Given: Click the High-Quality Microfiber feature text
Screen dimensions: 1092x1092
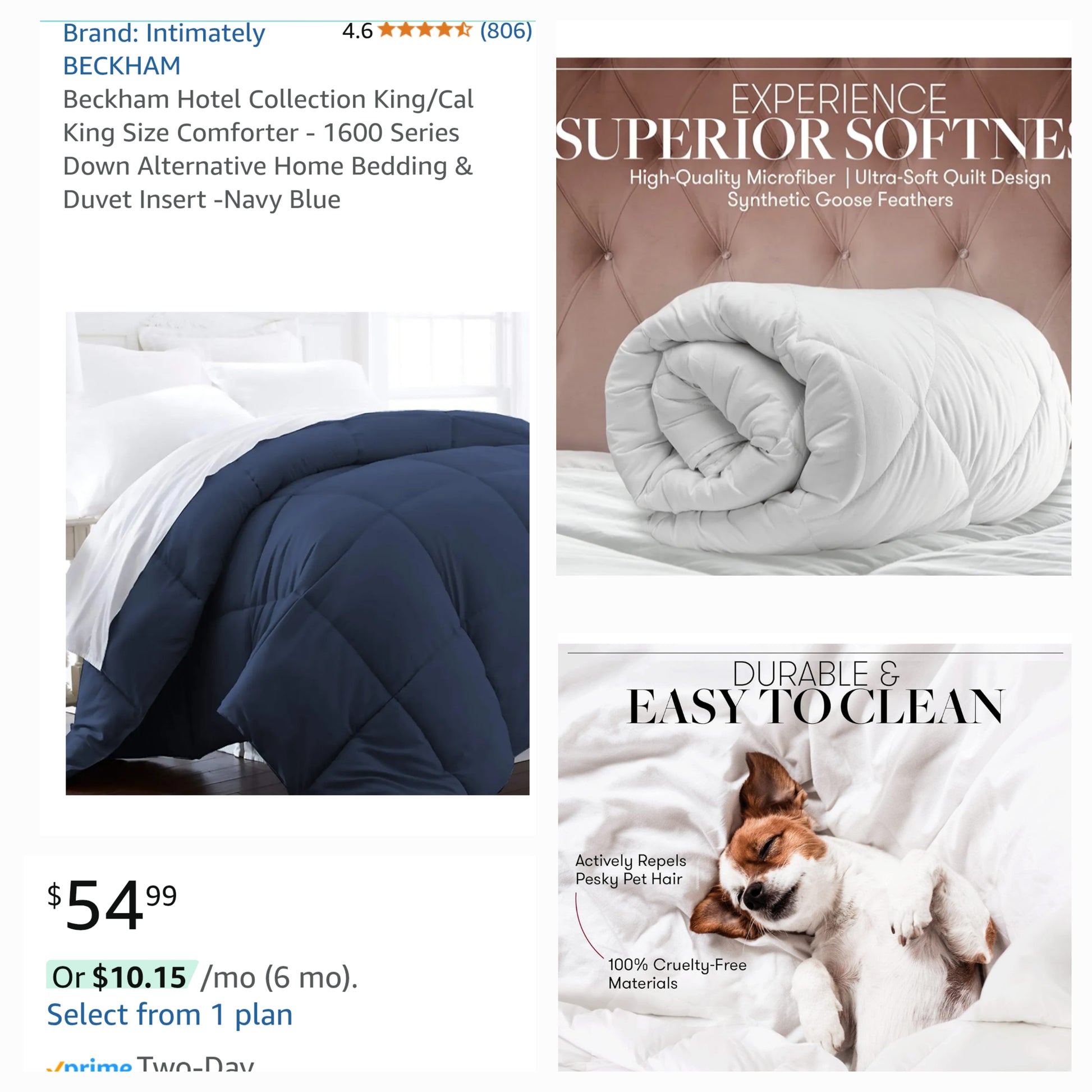Looking at the screenshot, I should tap(732, 177).
